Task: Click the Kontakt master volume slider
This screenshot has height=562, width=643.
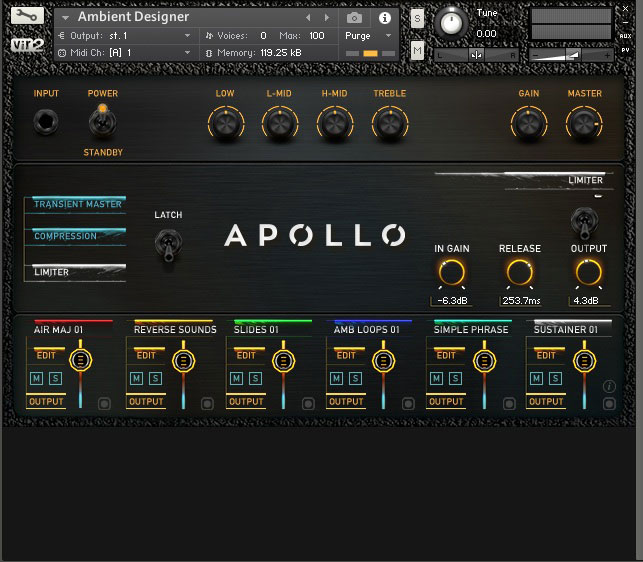Action: pyautogui.click(x=572, y=55)
